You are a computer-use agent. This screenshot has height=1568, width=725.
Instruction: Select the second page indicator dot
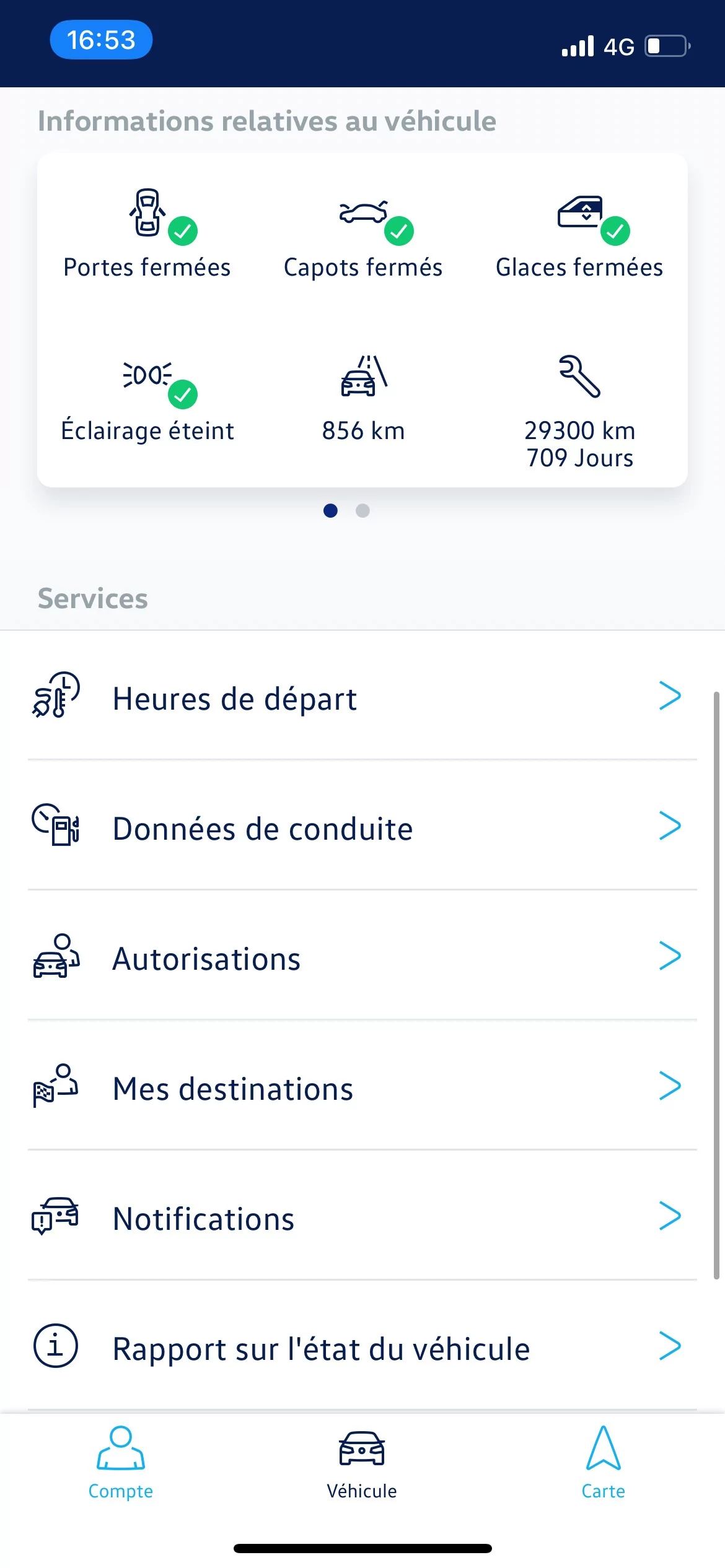coord(362,510)
